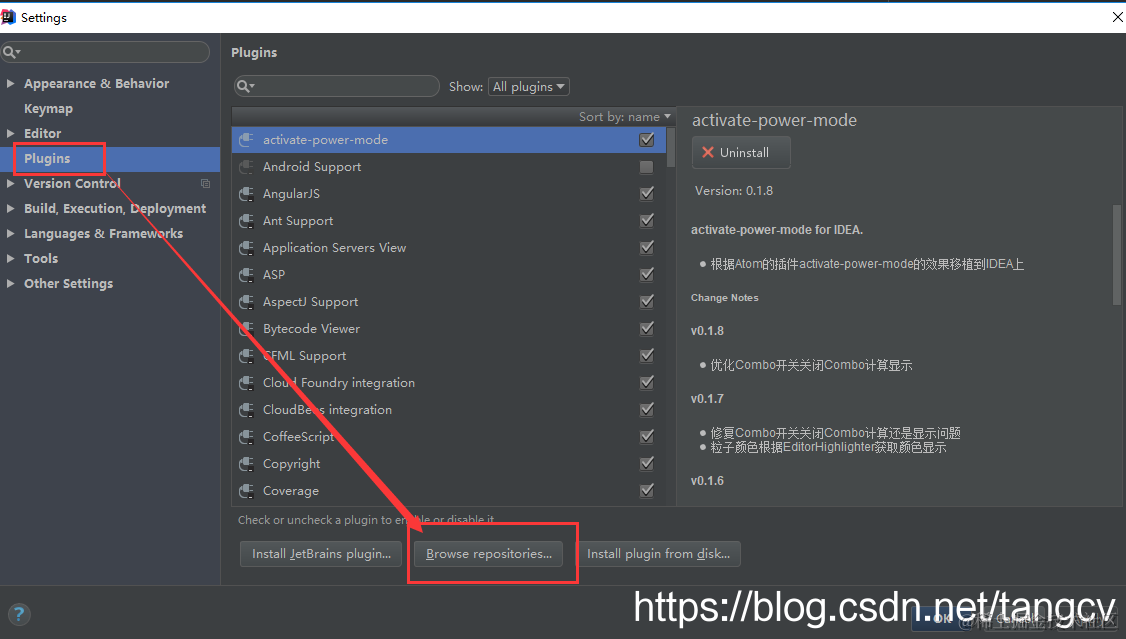Expand Languages & Frameworks arrow

click(10, 233)
